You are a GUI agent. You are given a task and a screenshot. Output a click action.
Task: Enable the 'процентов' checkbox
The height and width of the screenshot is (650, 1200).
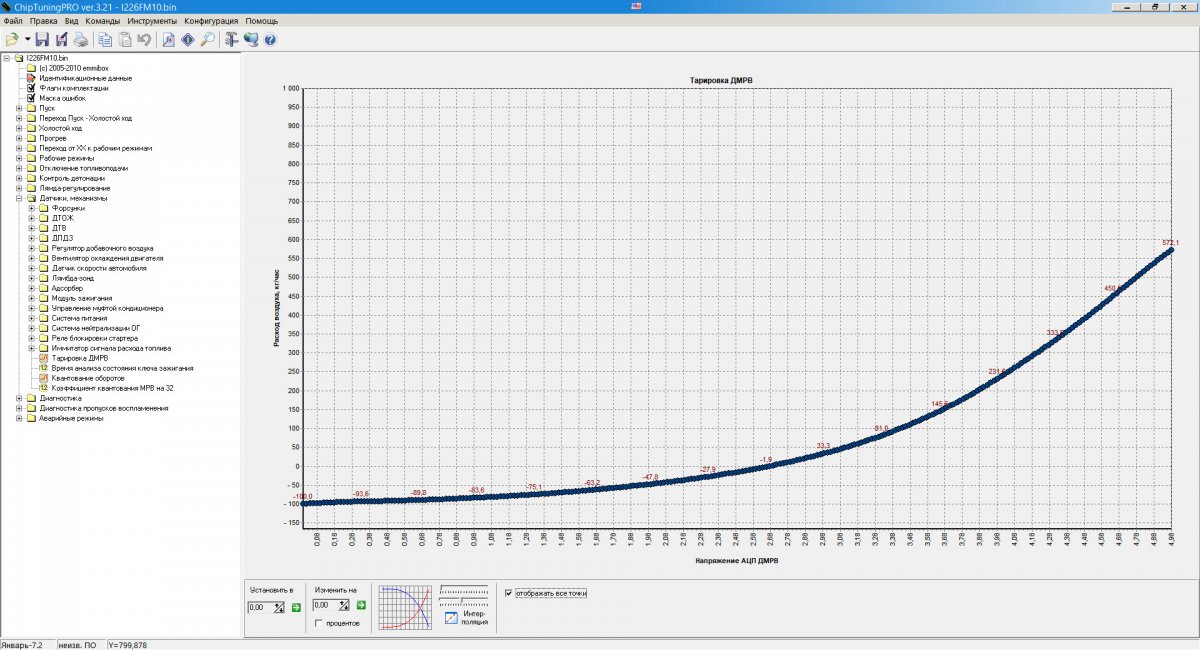click(318, 623)
